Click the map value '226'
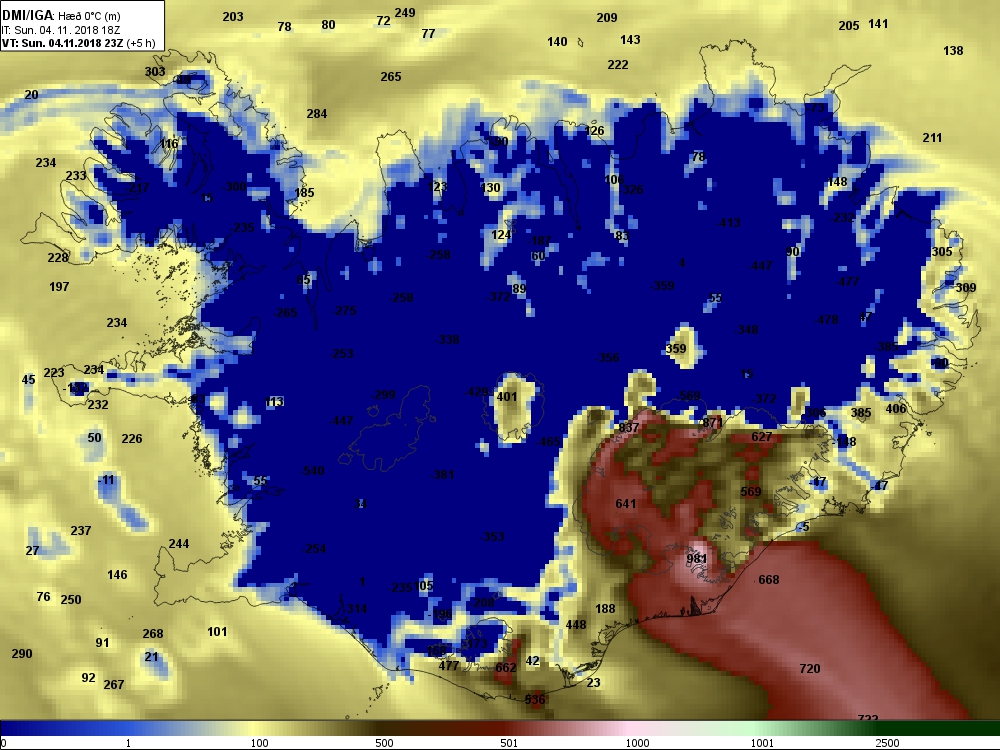Screen dimensions: 1000x750 pyautogui.click(x=131, y=439)
